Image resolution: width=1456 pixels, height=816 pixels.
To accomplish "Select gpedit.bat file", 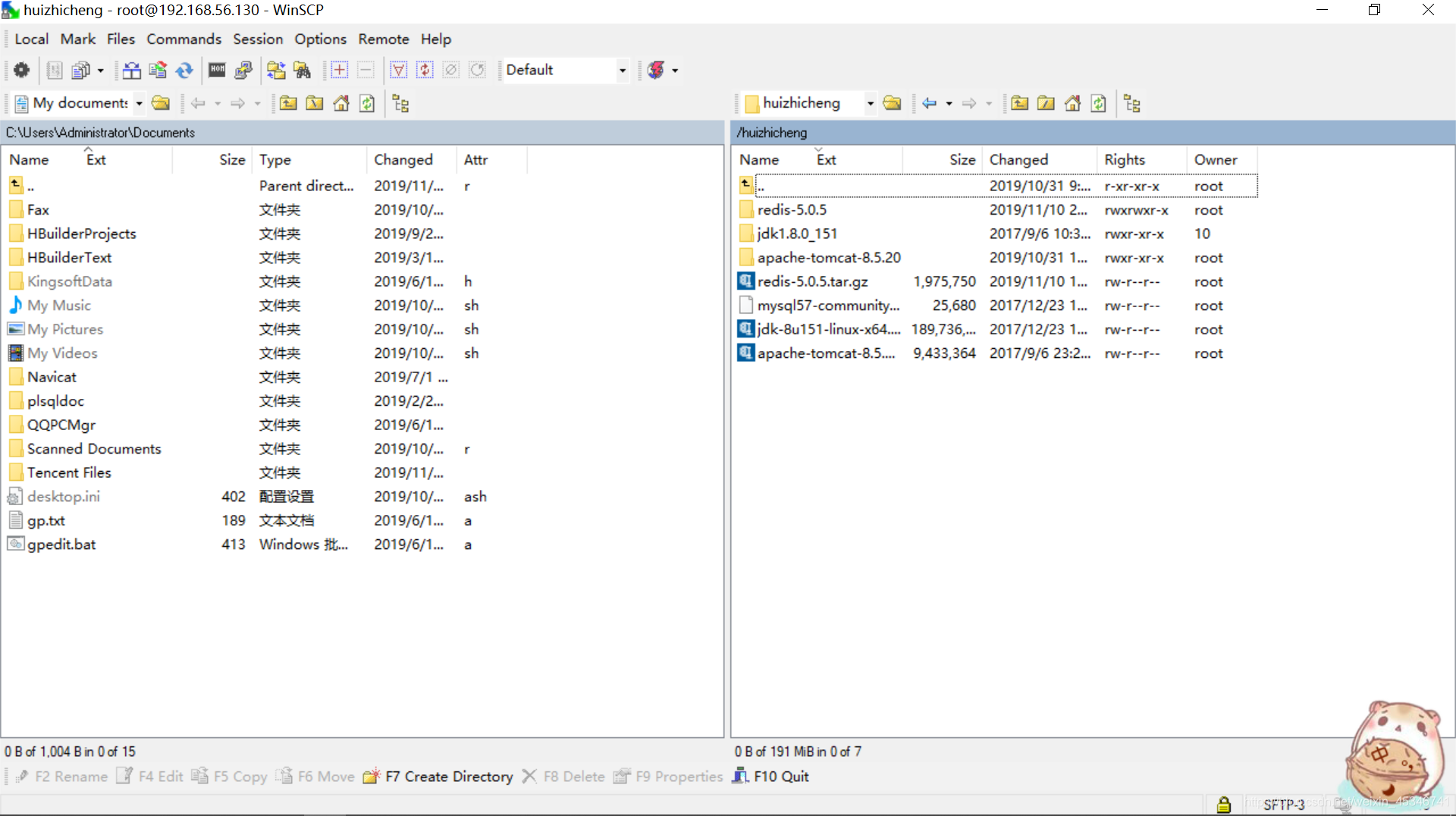I will [61, 545].
